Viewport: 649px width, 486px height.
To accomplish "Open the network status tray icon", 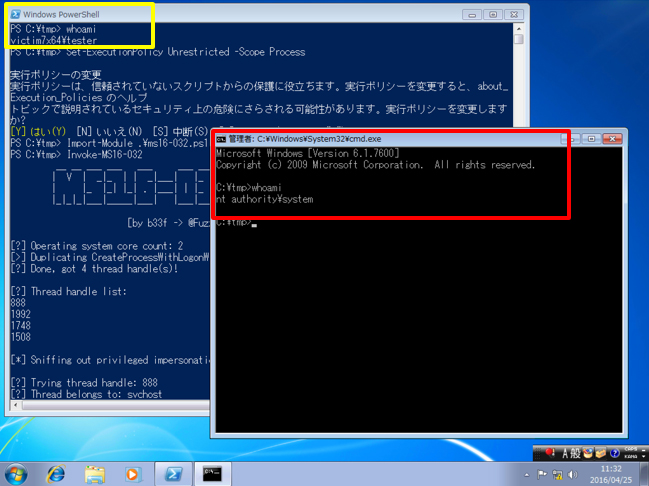I will pyautogui.click(x=558, y=474).
